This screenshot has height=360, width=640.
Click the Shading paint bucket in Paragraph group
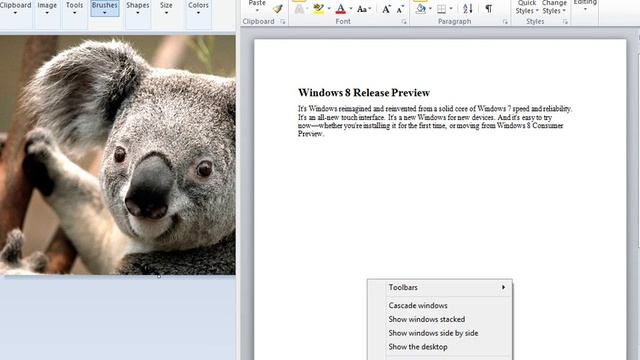tap(421, 9)
